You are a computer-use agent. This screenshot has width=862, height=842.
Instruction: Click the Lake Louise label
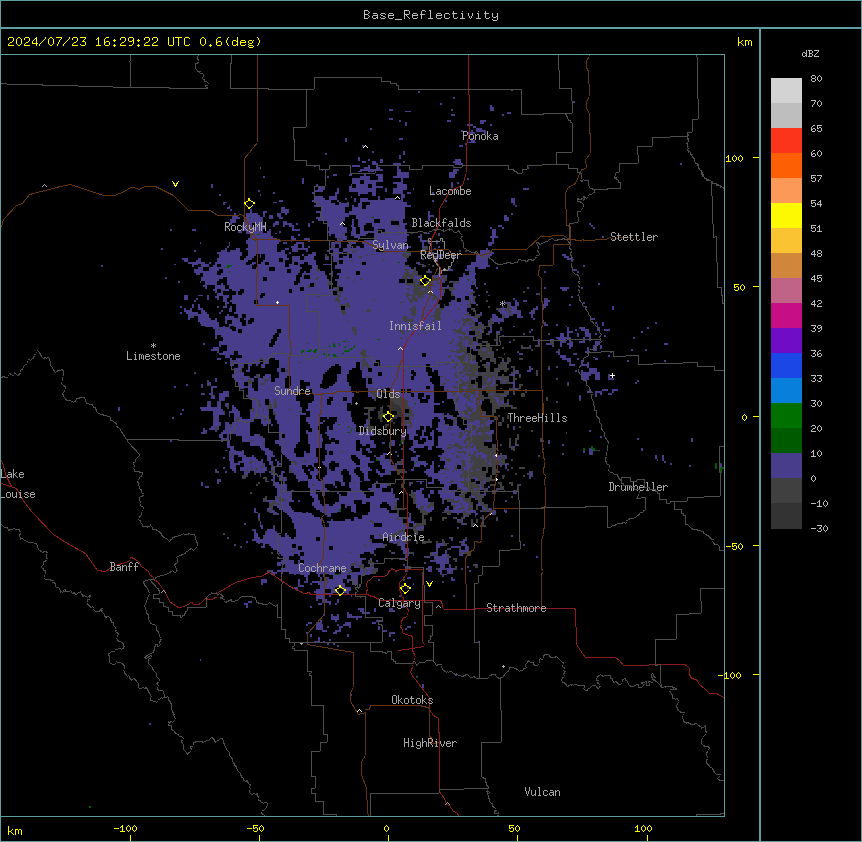coord(18,484)
